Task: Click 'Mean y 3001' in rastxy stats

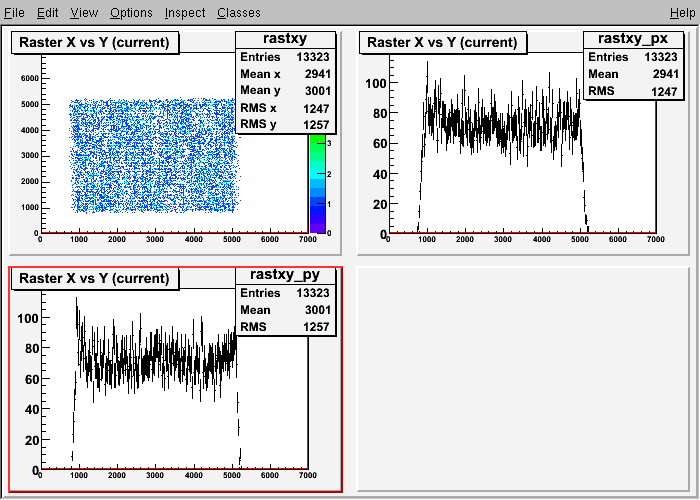Action: pos(285,91)
